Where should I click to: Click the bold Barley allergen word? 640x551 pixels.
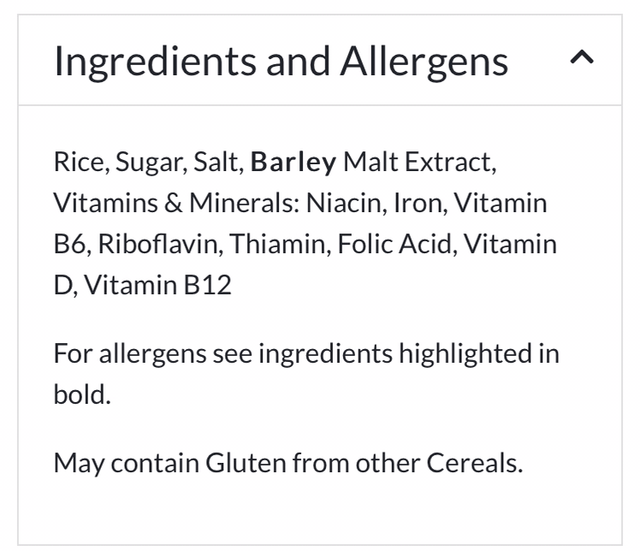coord(293,161)
